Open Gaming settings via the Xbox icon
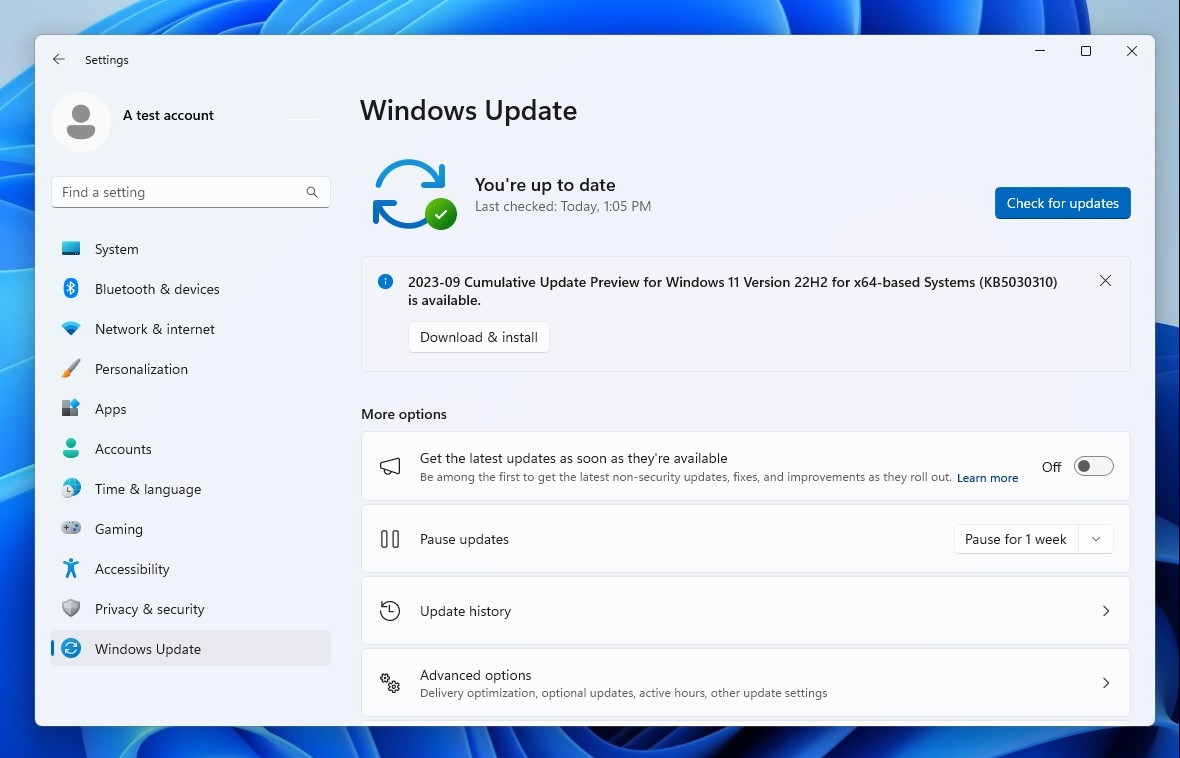The image size is (1180, 758). pyautogui.click(x=71, y=528)
